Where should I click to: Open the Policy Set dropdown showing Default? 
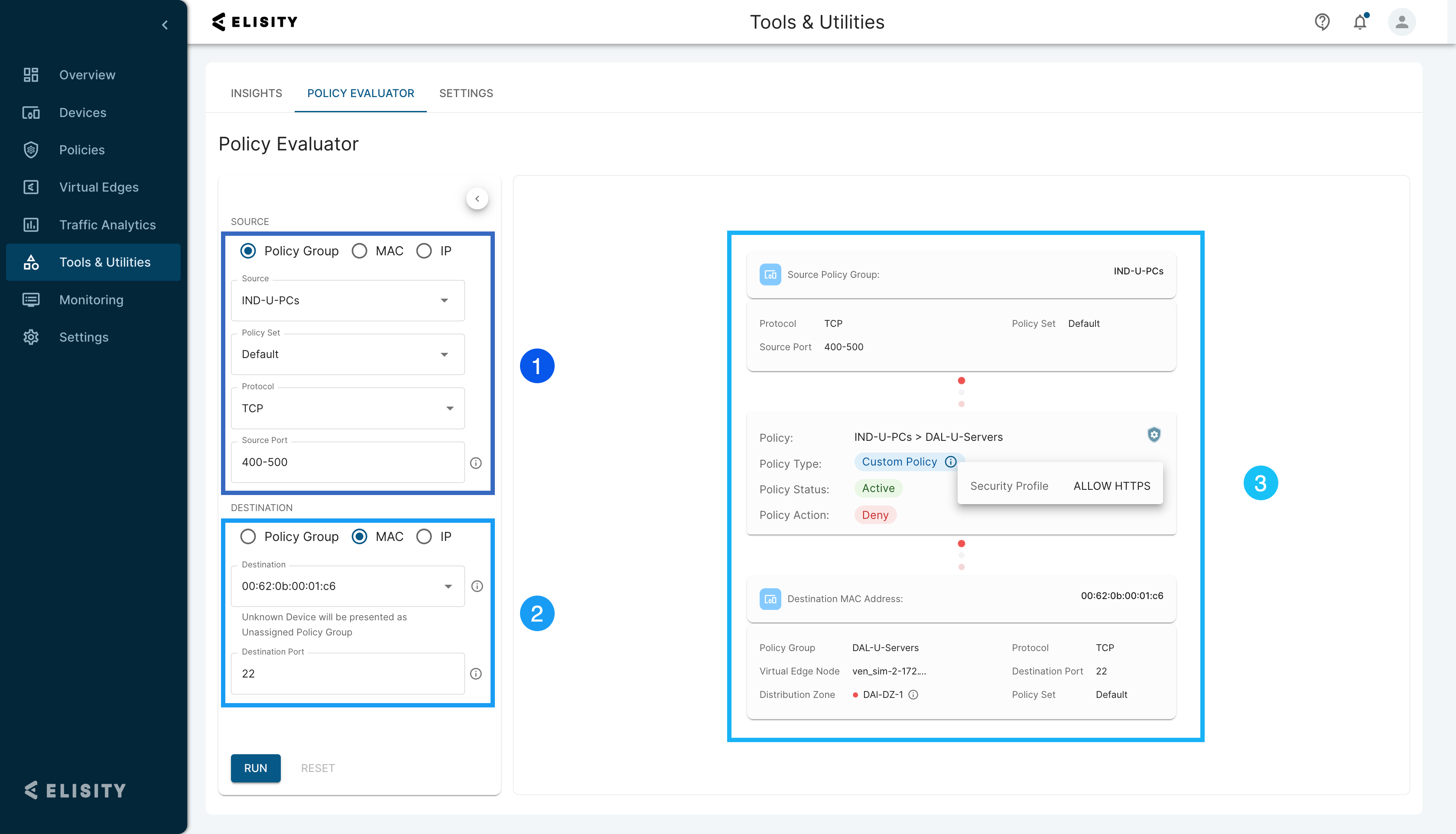pyautogui.click(x=348, y=355)
